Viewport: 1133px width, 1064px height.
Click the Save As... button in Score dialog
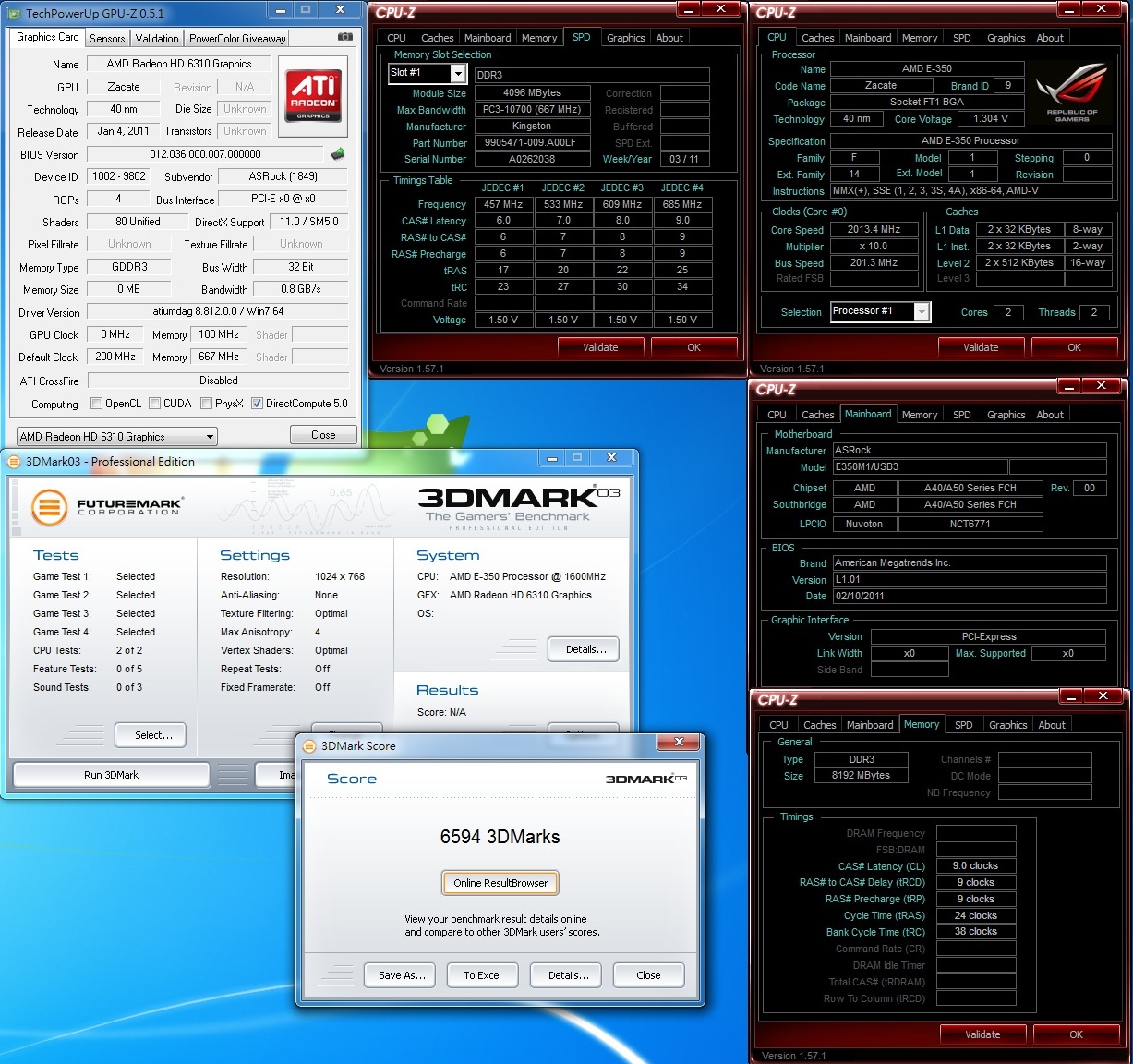(402, 975)
